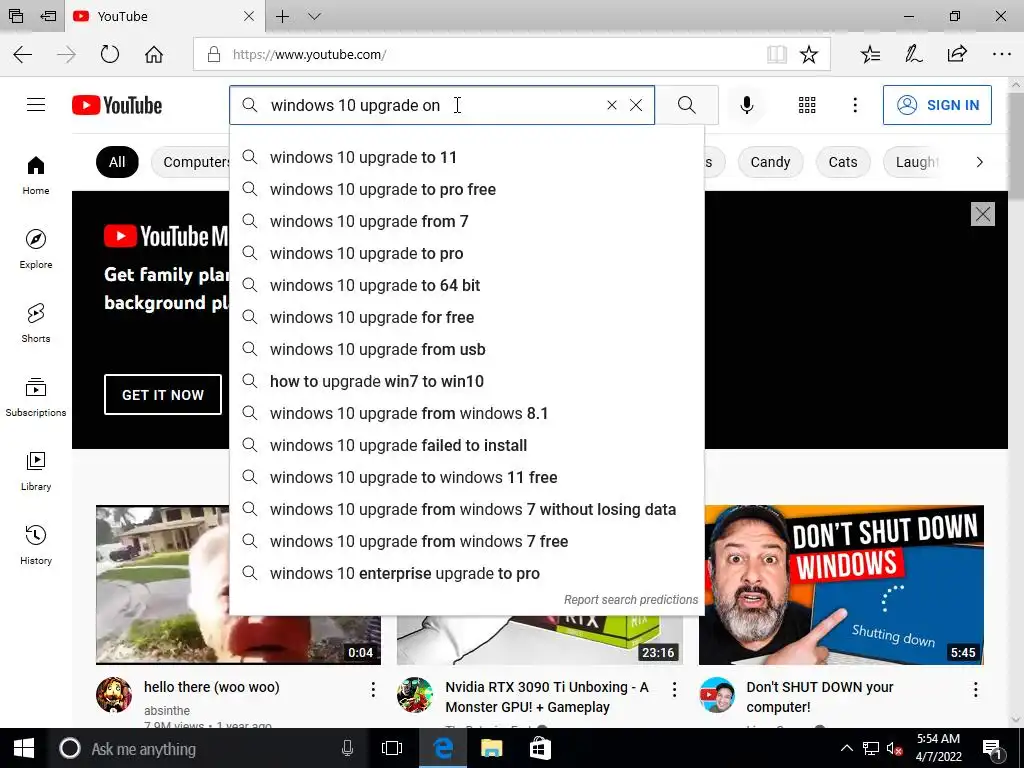Choose suggestion 'windows 10 upgrade from windows 8.1'
Viewport: 1024px width, 768px height.
[x=467, y=413]
